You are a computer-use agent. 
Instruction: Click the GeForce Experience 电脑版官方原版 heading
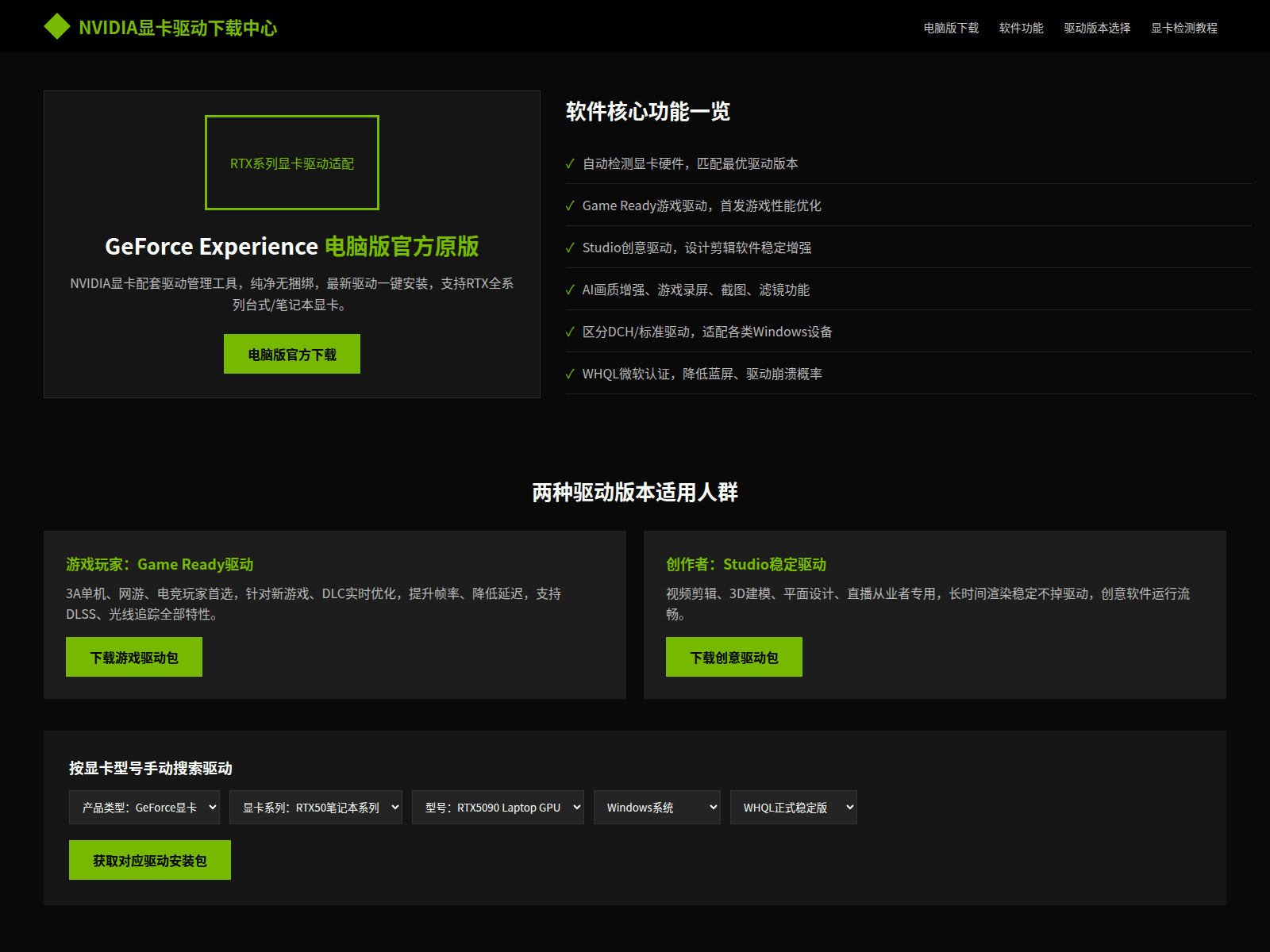[292, 247]
